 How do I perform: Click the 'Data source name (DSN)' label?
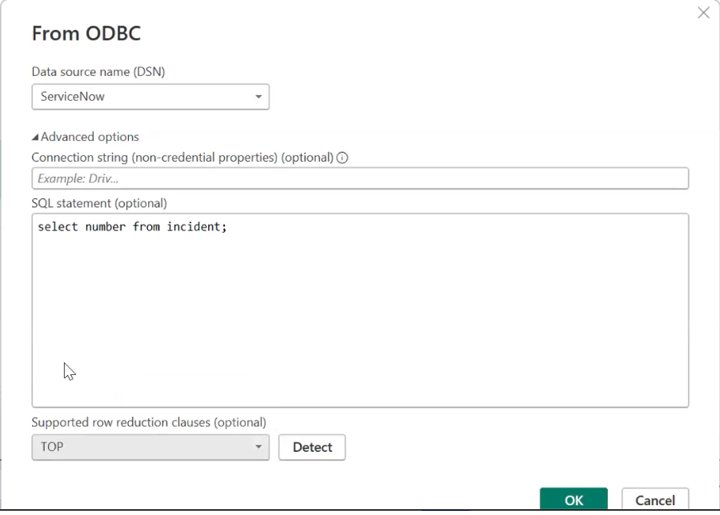[x=98, y=72]
